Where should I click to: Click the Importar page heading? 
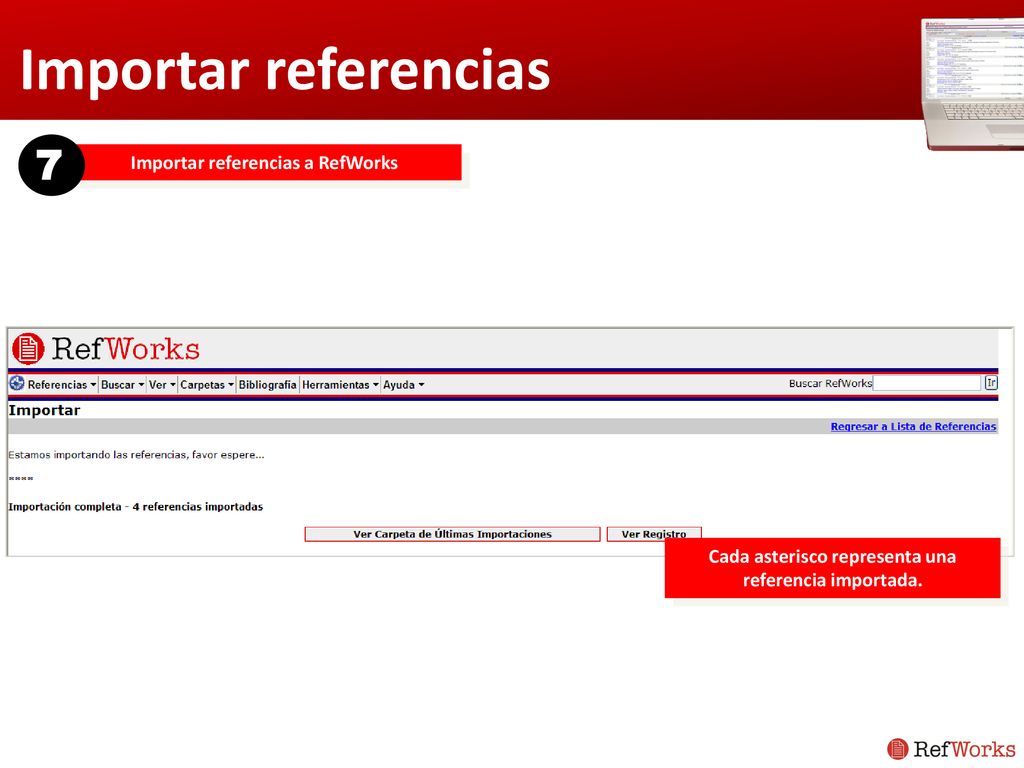(44, 410)
